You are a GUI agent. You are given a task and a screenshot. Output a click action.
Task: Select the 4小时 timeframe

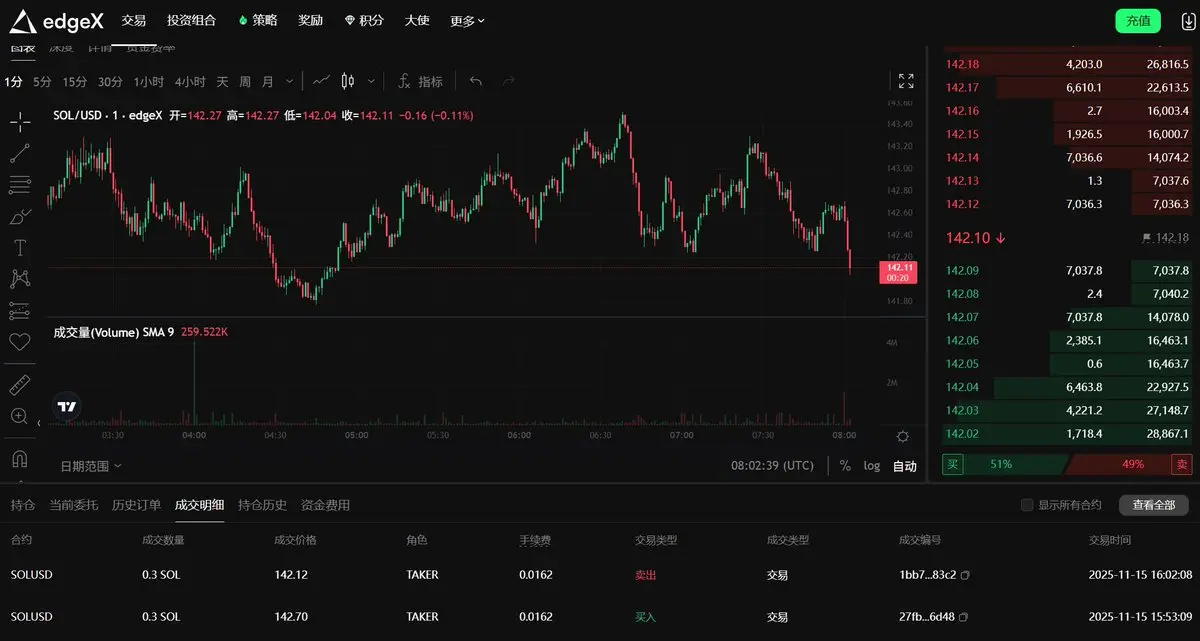click(190, 81)
